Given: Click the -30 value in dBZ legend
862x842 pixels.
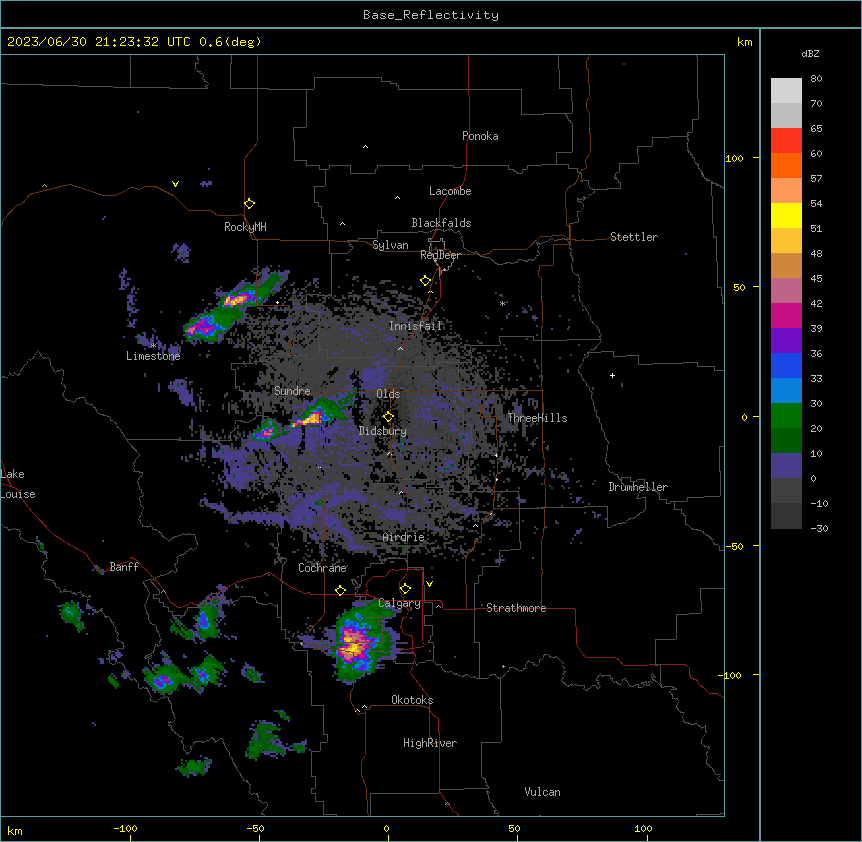Looking at the screenshot, I should point(819,528).
